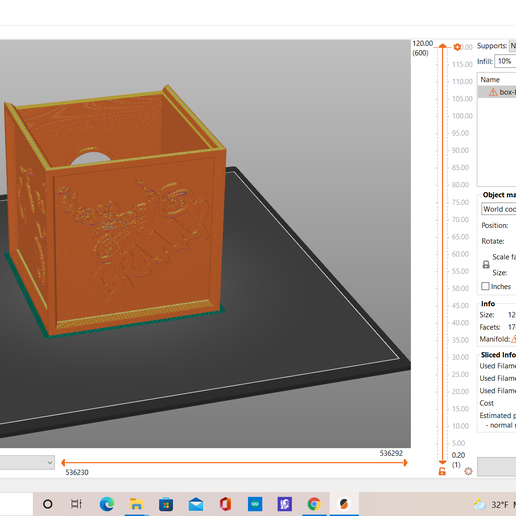Toggle the scale factors padlock icon
The image size is (516, 516).
(486, 265)
